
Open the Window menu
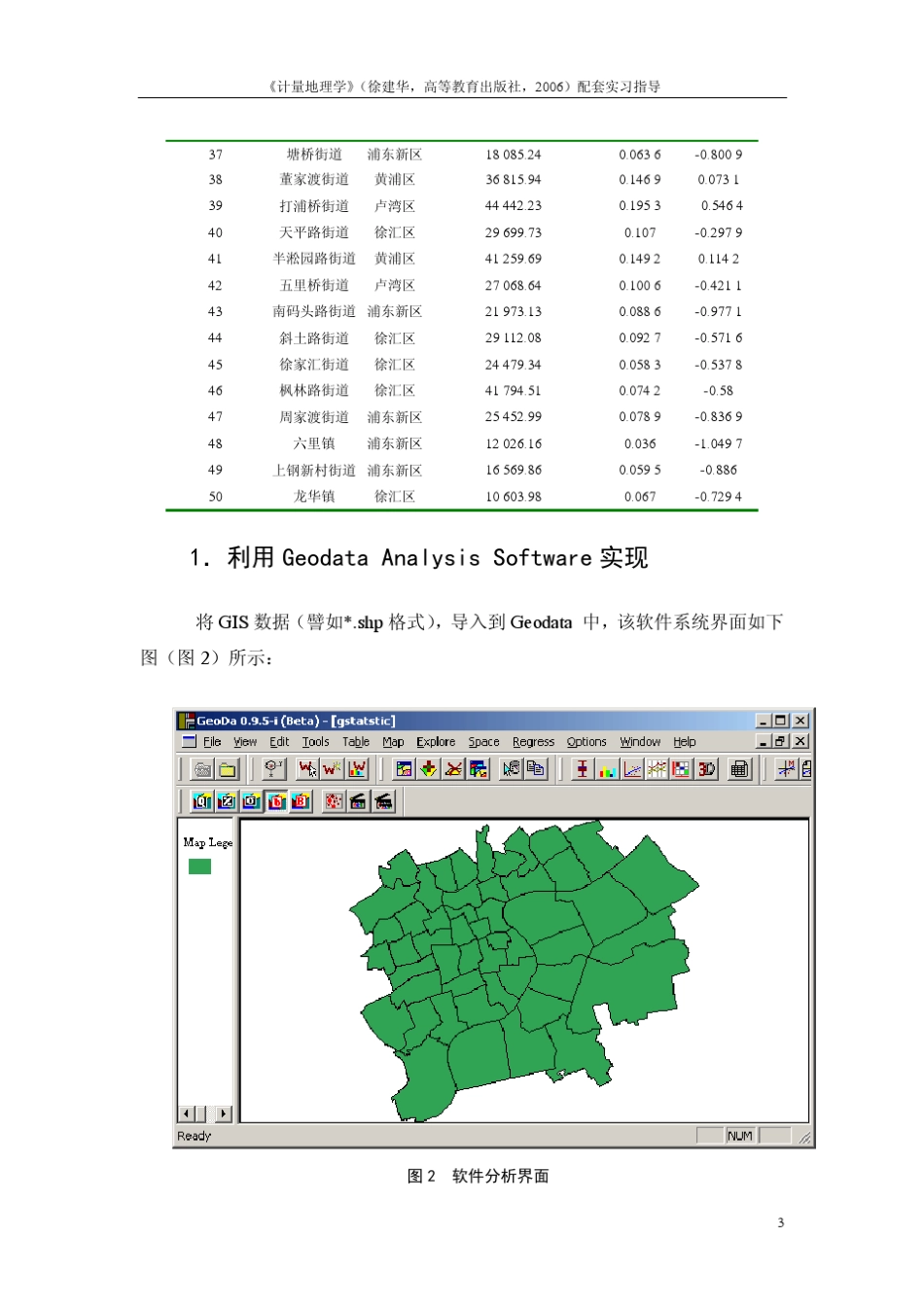(x=640, y=742)
